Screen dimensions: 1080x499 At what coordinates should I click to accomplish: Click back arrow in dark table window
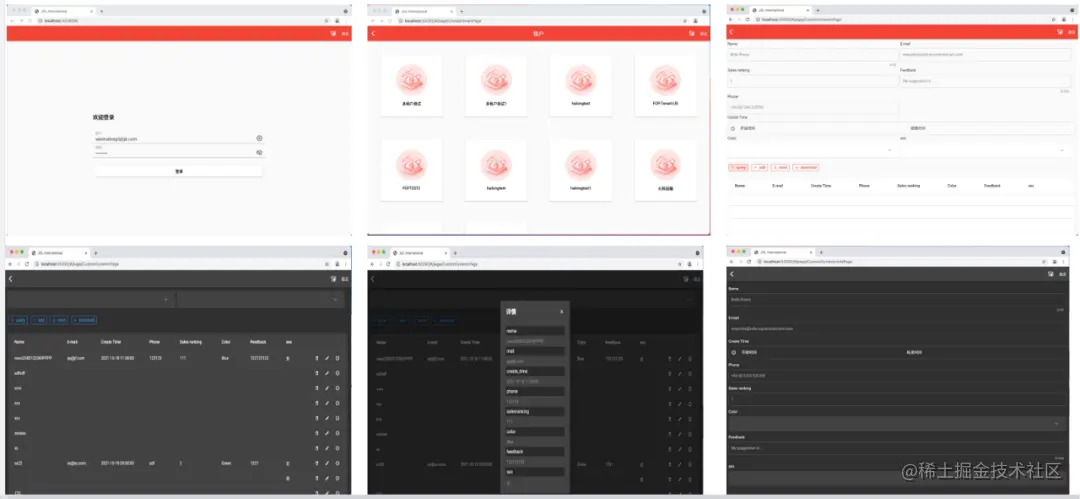(10, 278)
